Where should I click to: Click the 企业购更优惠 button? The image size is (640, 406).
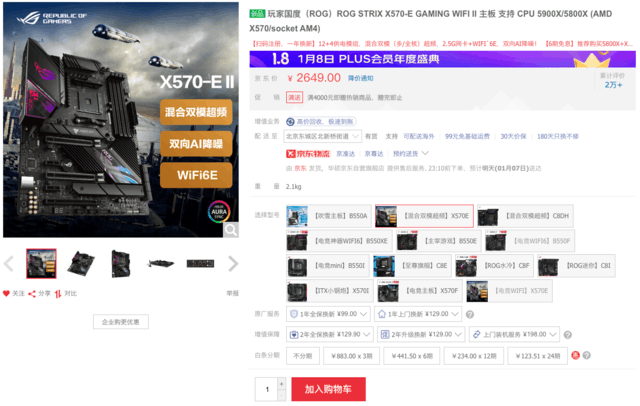pyautogui.click(x=120, y=322)
